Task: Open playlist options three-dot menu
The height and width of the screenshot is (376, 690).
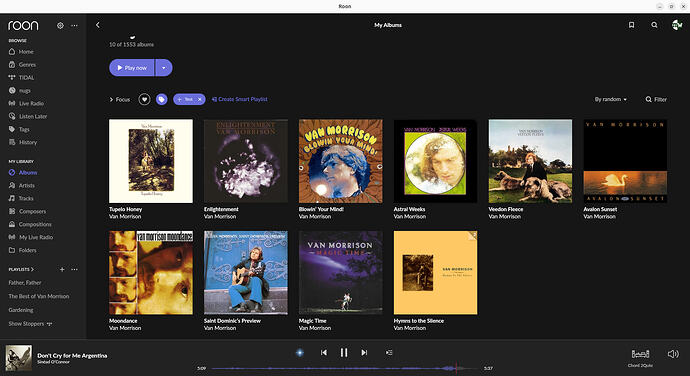Action: (x=74, y=269)
